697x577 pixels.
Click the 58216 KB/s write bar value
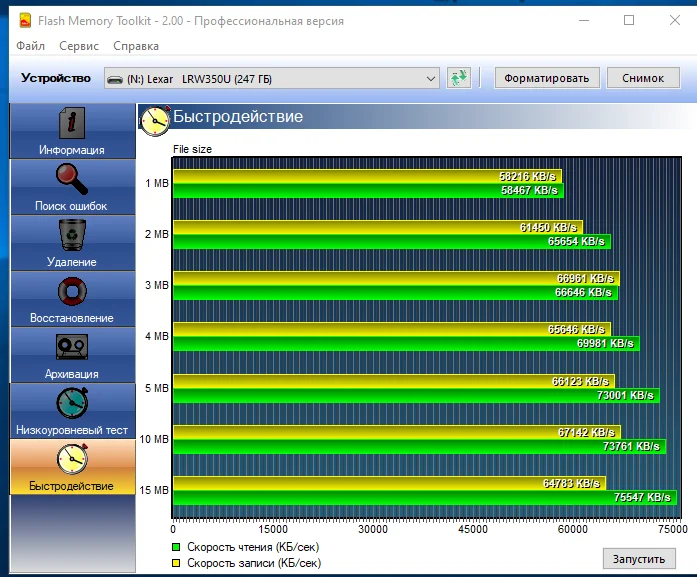pos(527,176)
